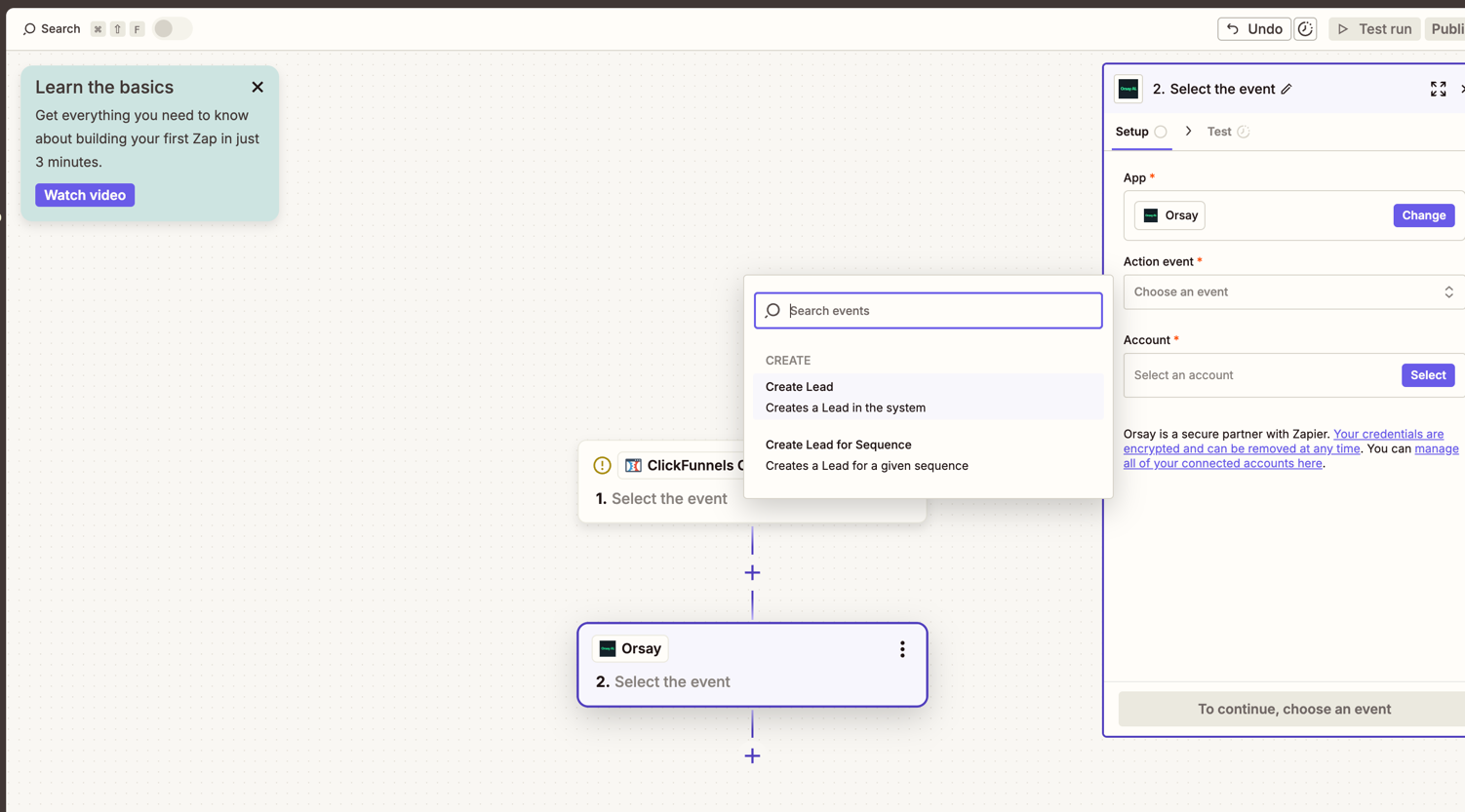
Task: Click the Orsay app chip in step 2
Action: (630, 648)
